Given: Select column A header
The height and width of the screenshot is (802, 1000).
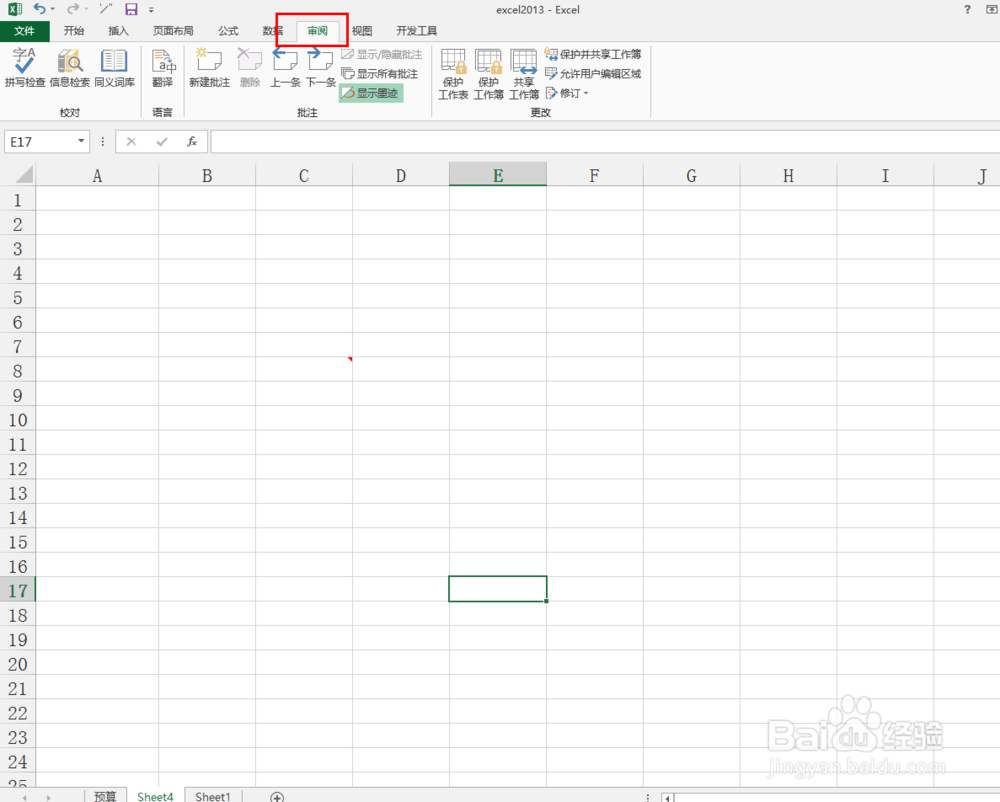Looking at the screenshot, I should pyautogui.click(x=97, y=175).
